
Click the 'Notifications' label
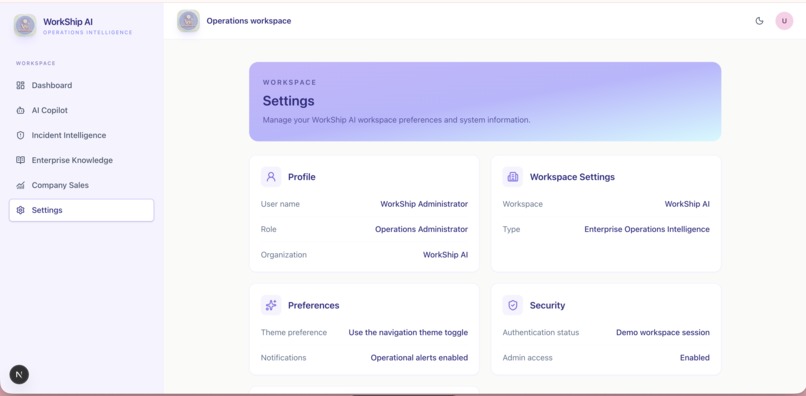[x=283, y=358]
